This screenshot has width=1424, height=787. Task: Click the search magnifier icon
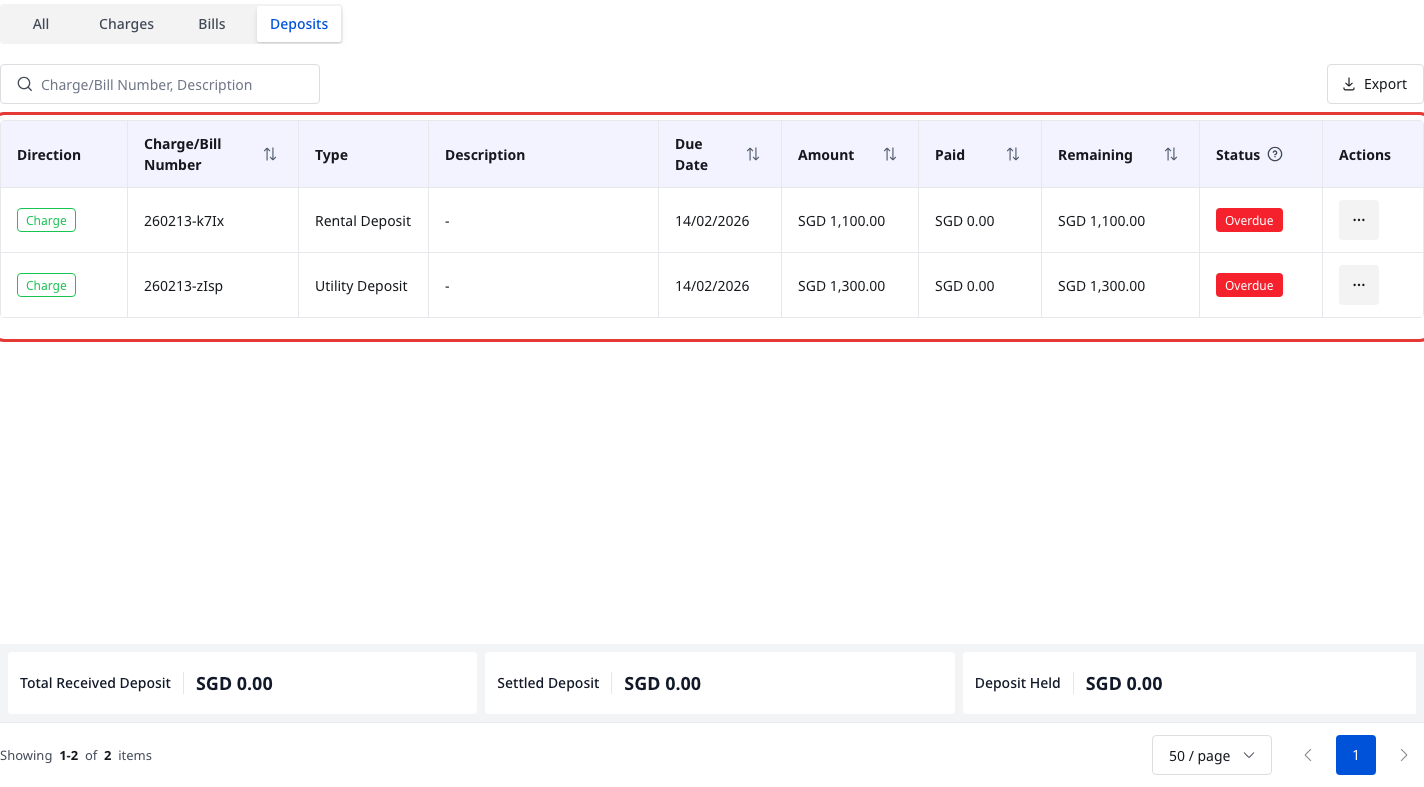coord(25,84)
